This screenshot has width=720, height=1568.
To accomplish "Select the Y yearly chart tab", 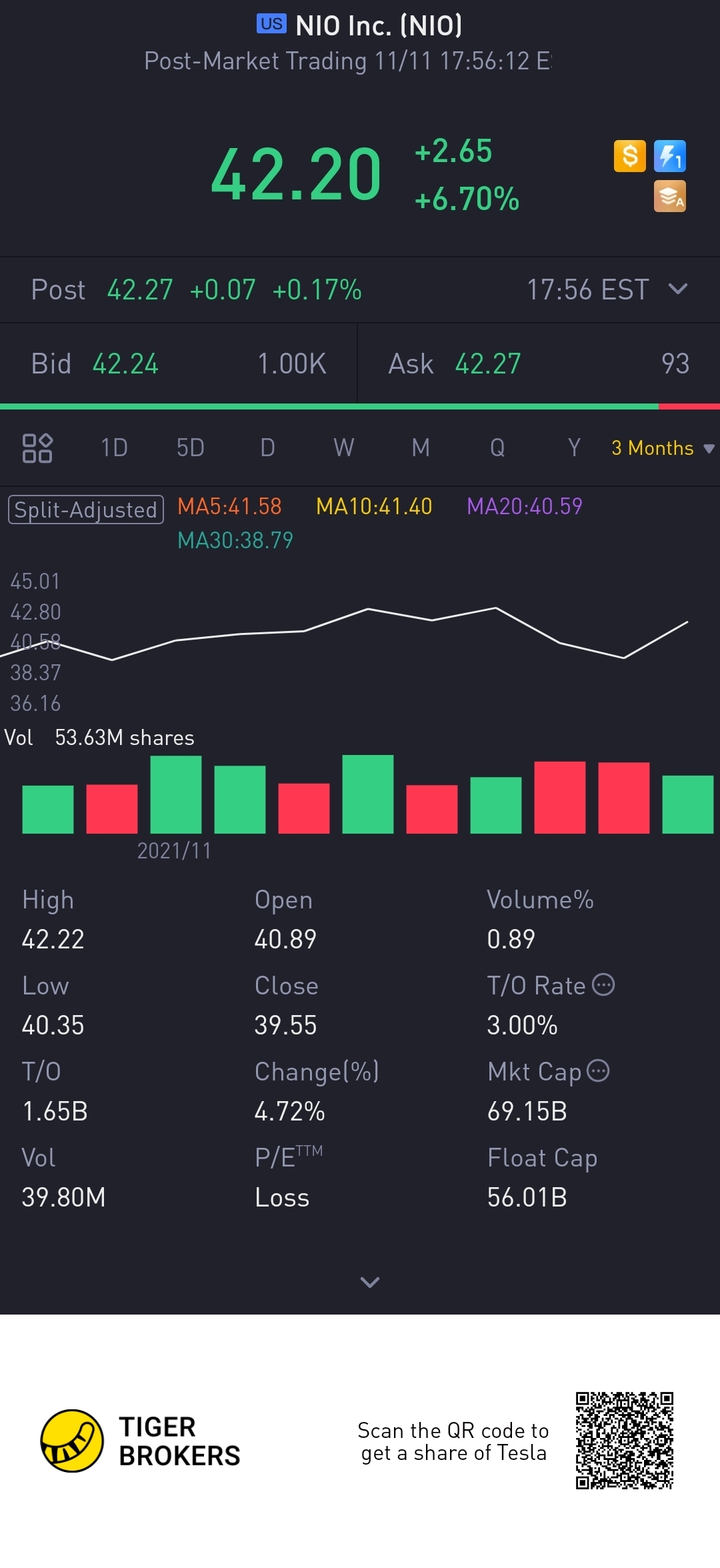I will (x=574, y=448).
